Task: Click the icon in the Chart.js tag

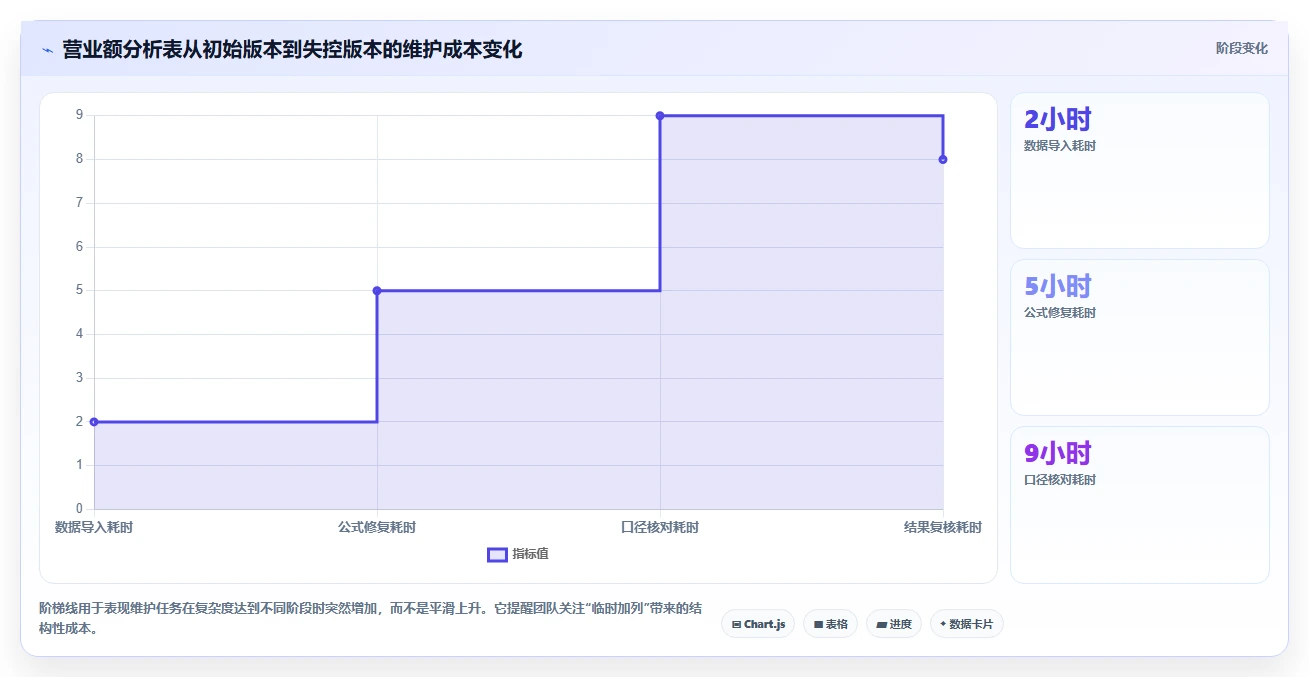Action: click(x=736, y=624)
